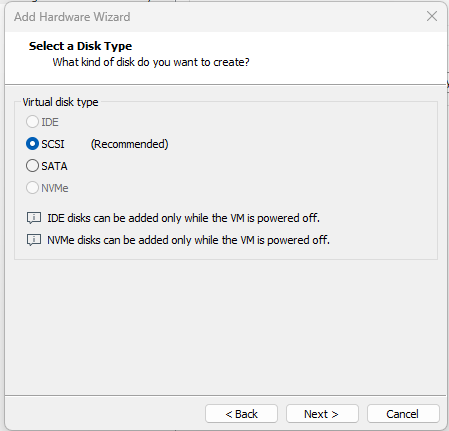Image resolution: width=449 pixels, height=431 pixels.
Task: Click the IDE disks powered off notice text
Action: point(183,218)
